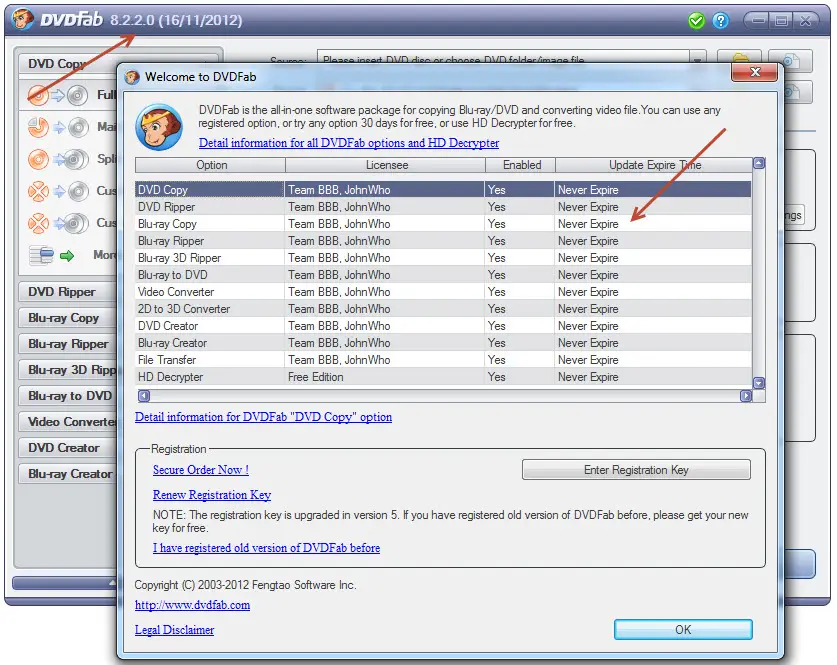This screenshot has width=837, height=665.
Task: Select the Blu-ray to DVD table row
Action: [443, 275]
